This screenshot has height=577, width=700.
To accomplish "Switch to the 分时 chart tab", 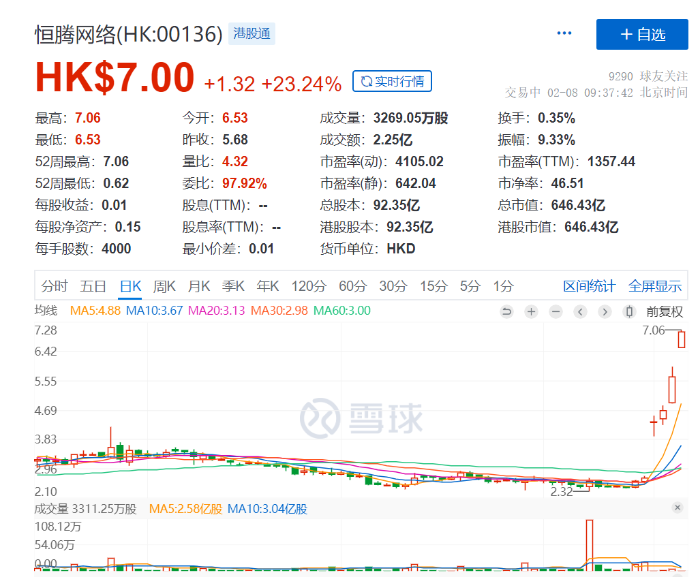I will 54,286.
